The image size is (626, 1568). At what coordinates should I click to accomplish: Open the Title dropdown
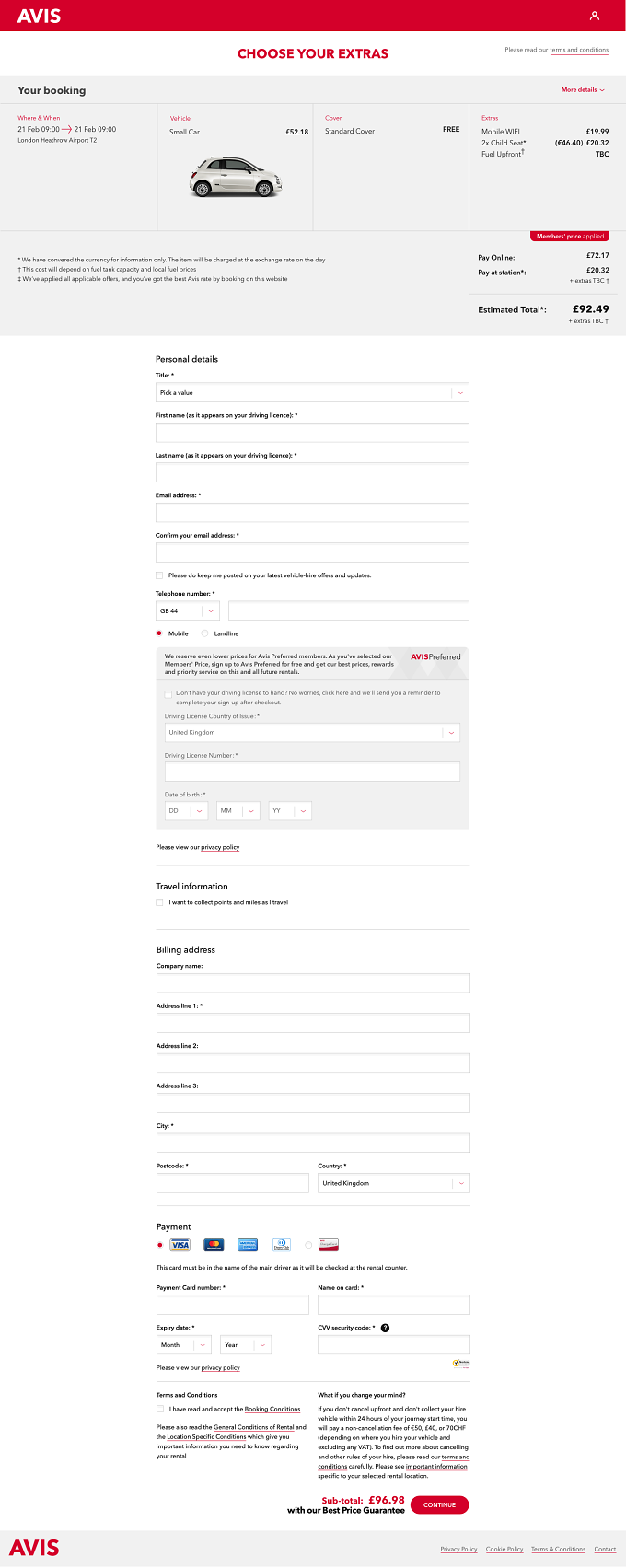(x=312, y=392)
